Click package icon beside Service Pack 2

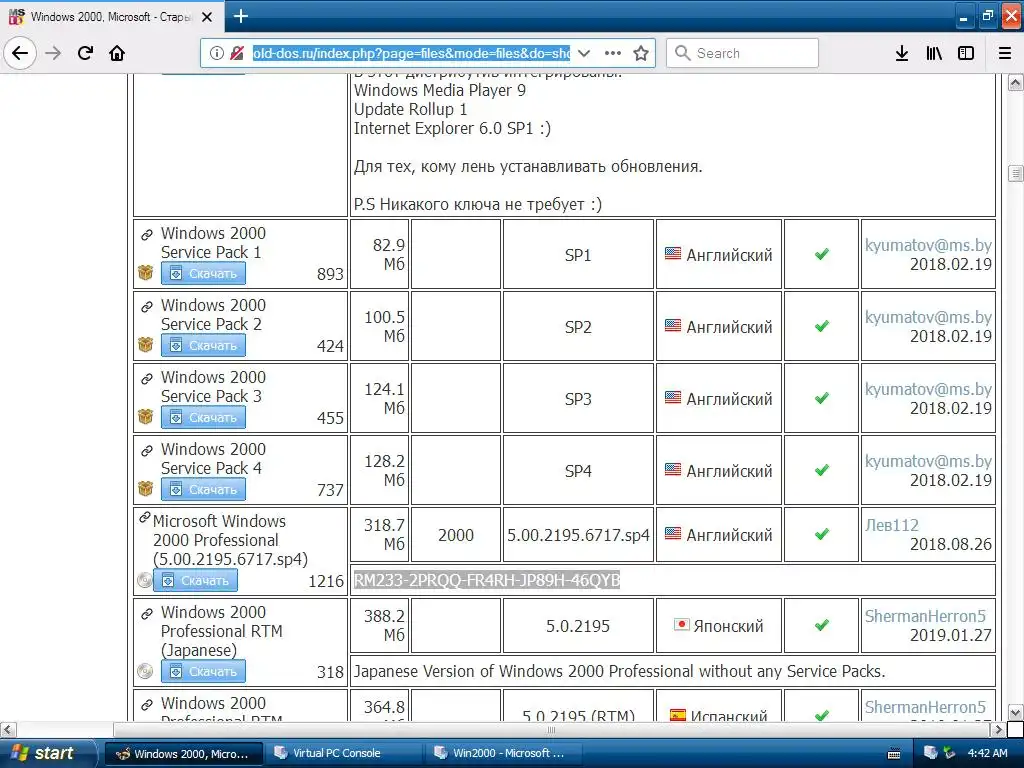145,344
